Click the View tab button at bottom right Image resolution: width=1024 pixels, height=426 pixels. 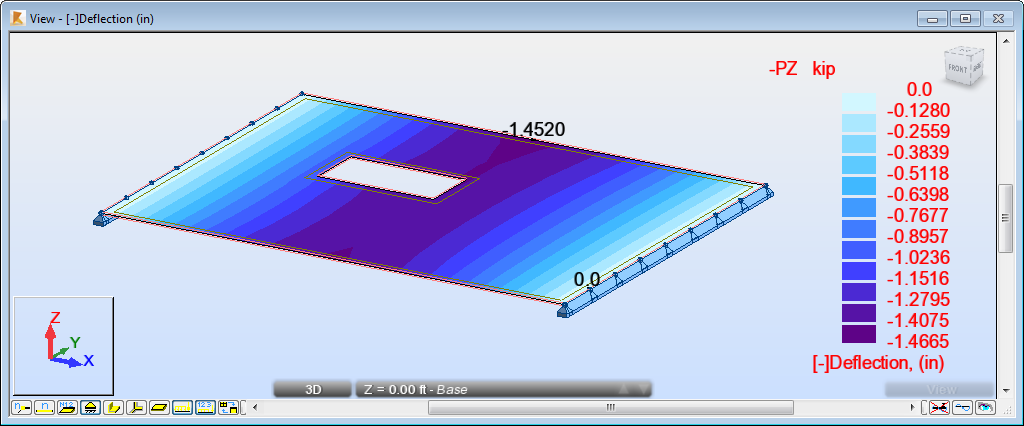point(941,389)
